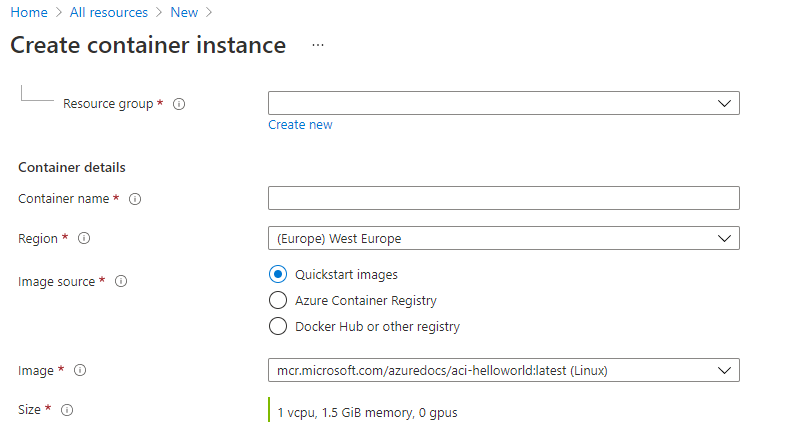Click the Resource group field label
Screen dimensions: 794x422
pos(108,104)
